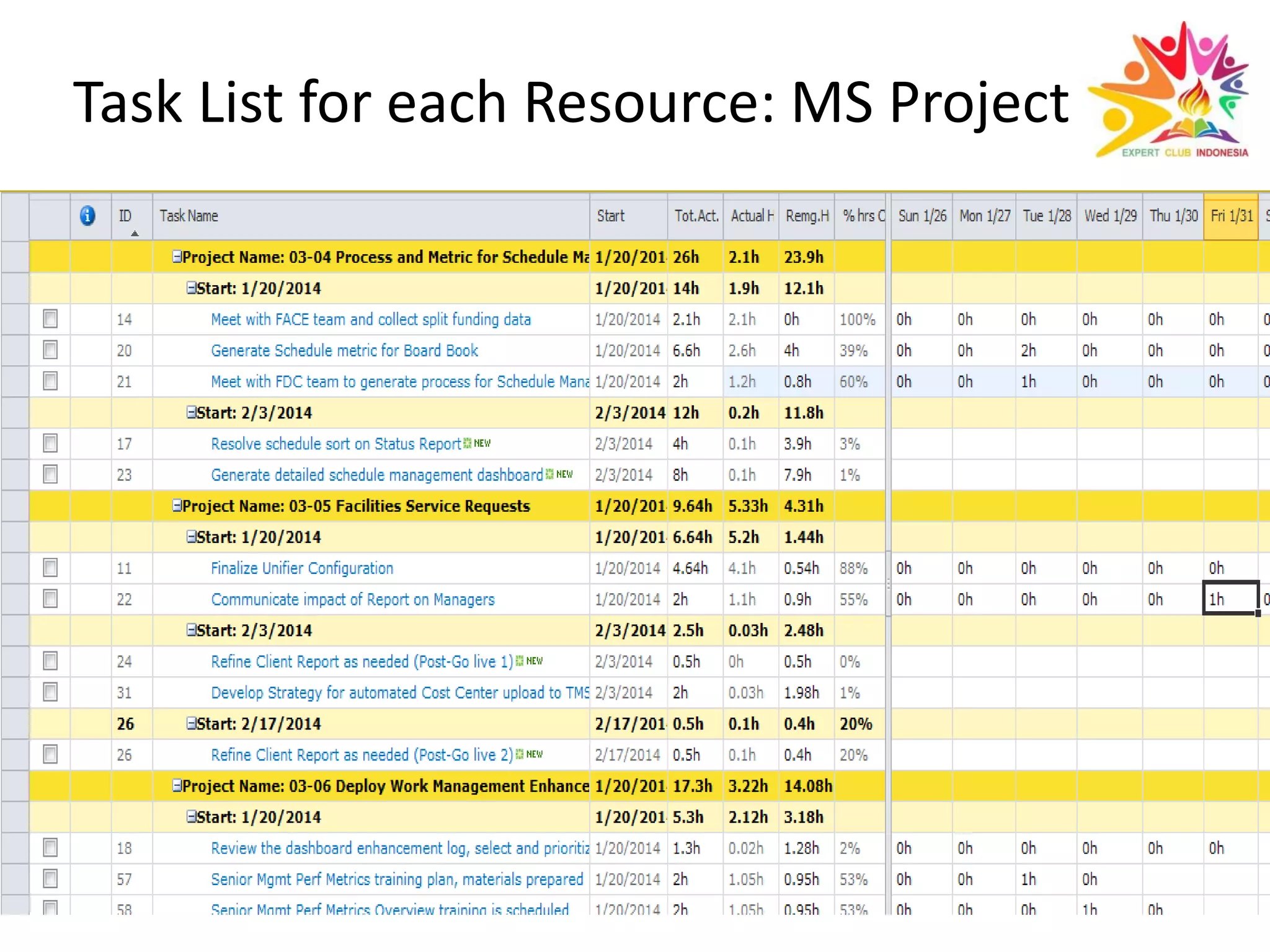Screen dimensions: 1270x952
Task: Open 'Meet with FACE team' task link
Action: click(x=371, y=319)
